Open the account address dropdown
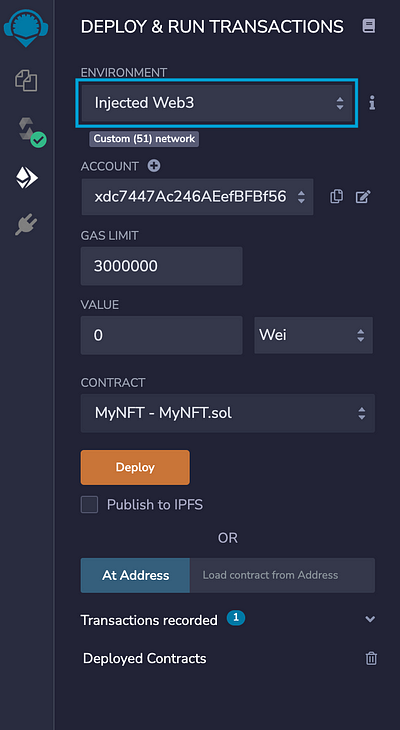400x730 pixels. pos(197,197)
